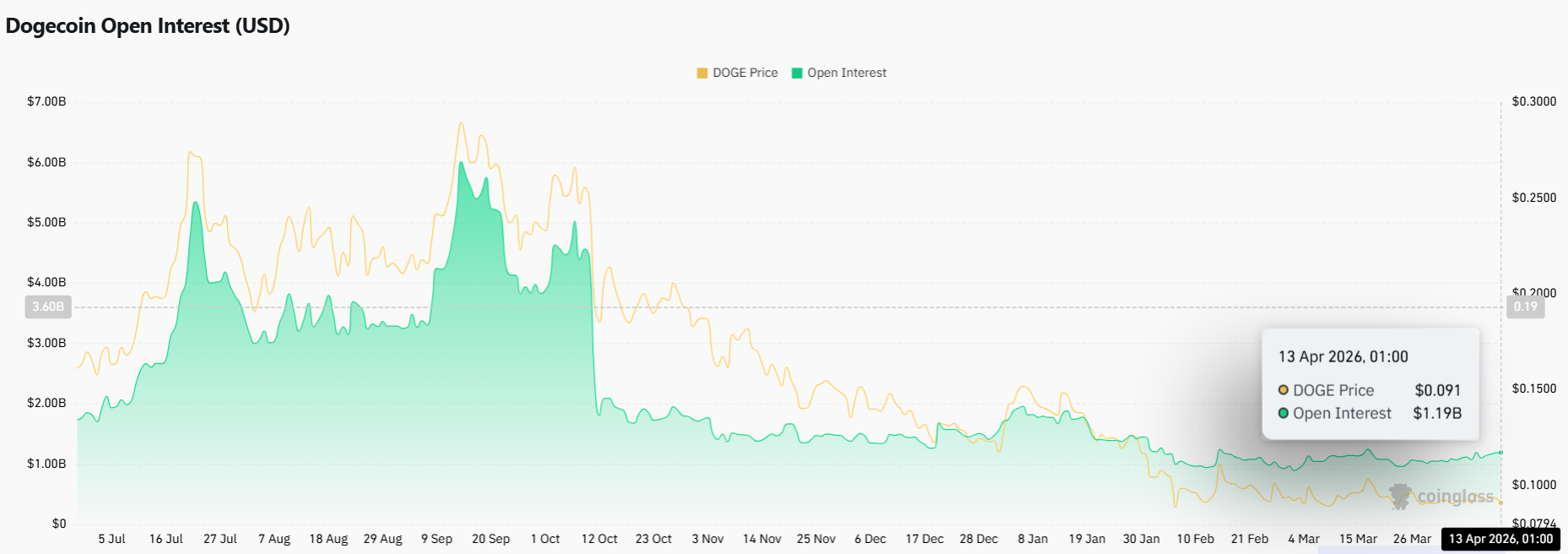
Task: Click the 0.19 crosshair label on right axis
Action: (1525, 307)
